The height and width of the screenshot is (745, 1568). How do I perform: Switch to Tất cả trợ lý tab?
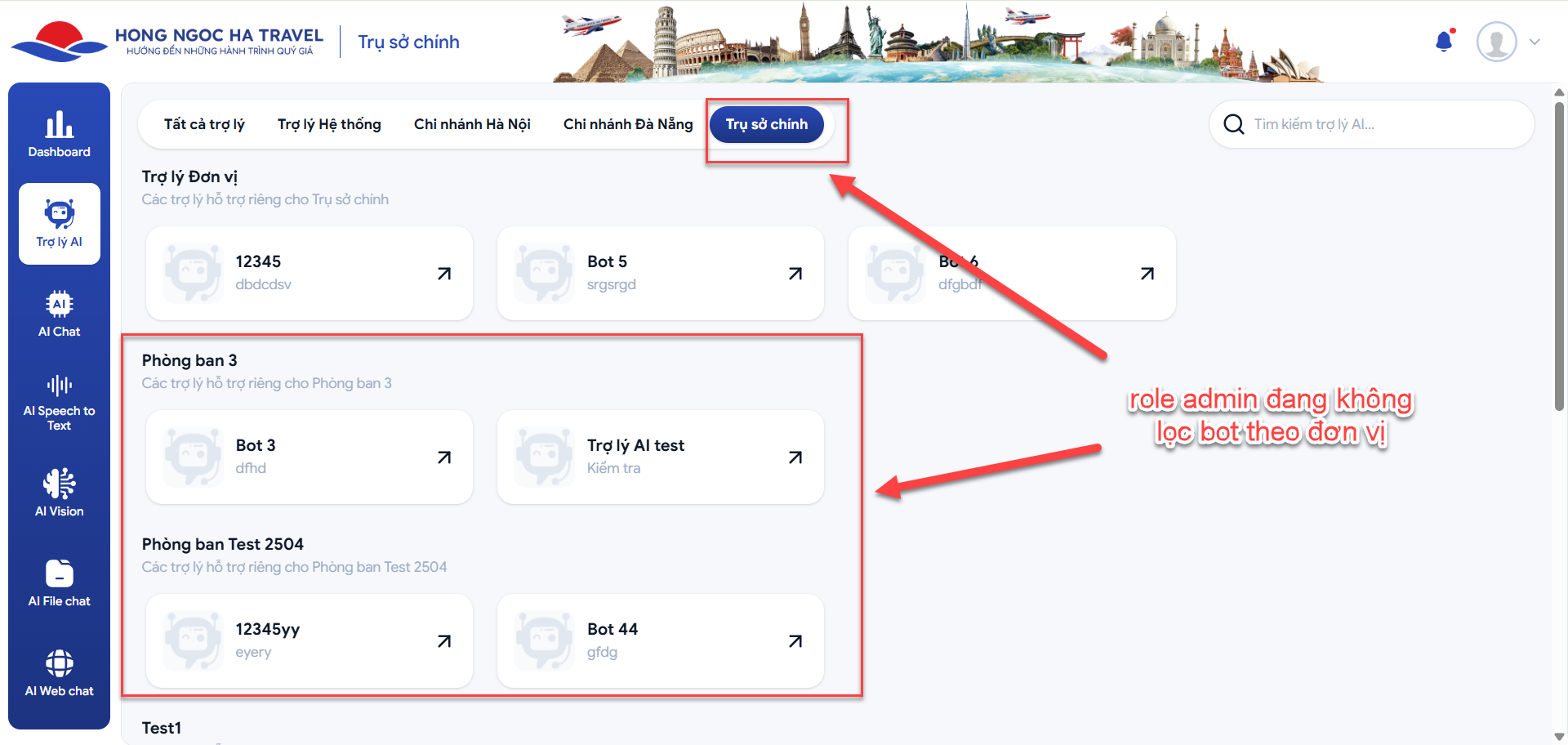pyautogui.click(x=204, y=124)
